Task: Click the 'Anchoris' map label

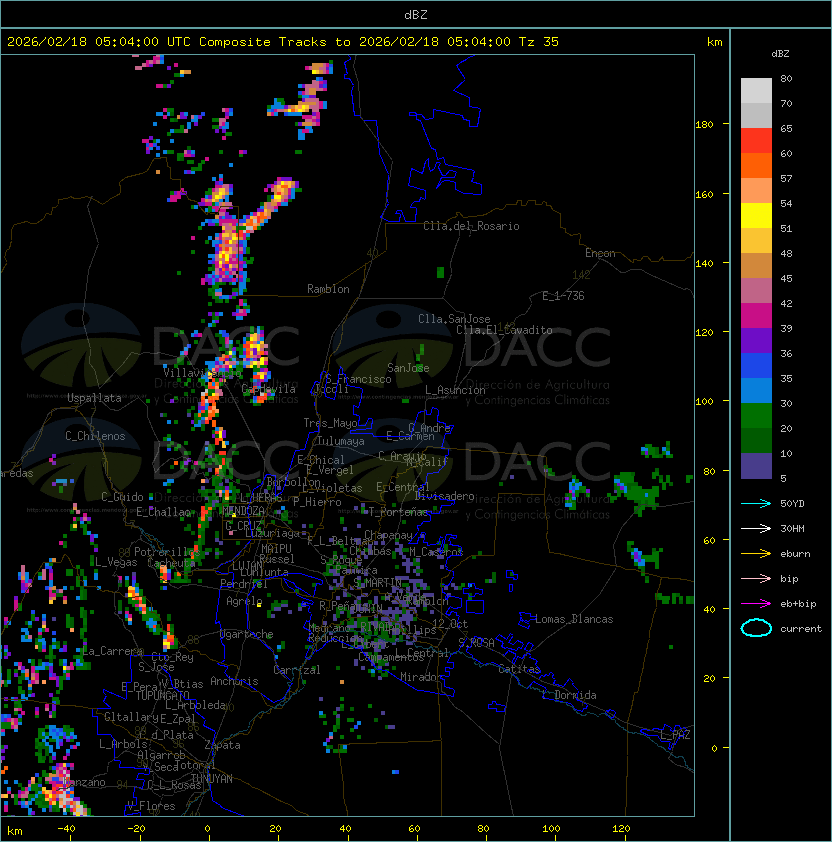Action: [234, 681]
